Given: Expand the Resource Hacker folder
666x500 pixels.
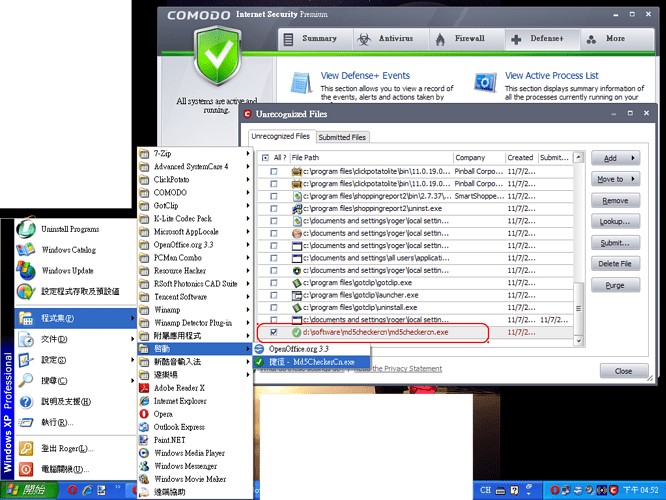Looking at the screenshot, I should 196,271.
